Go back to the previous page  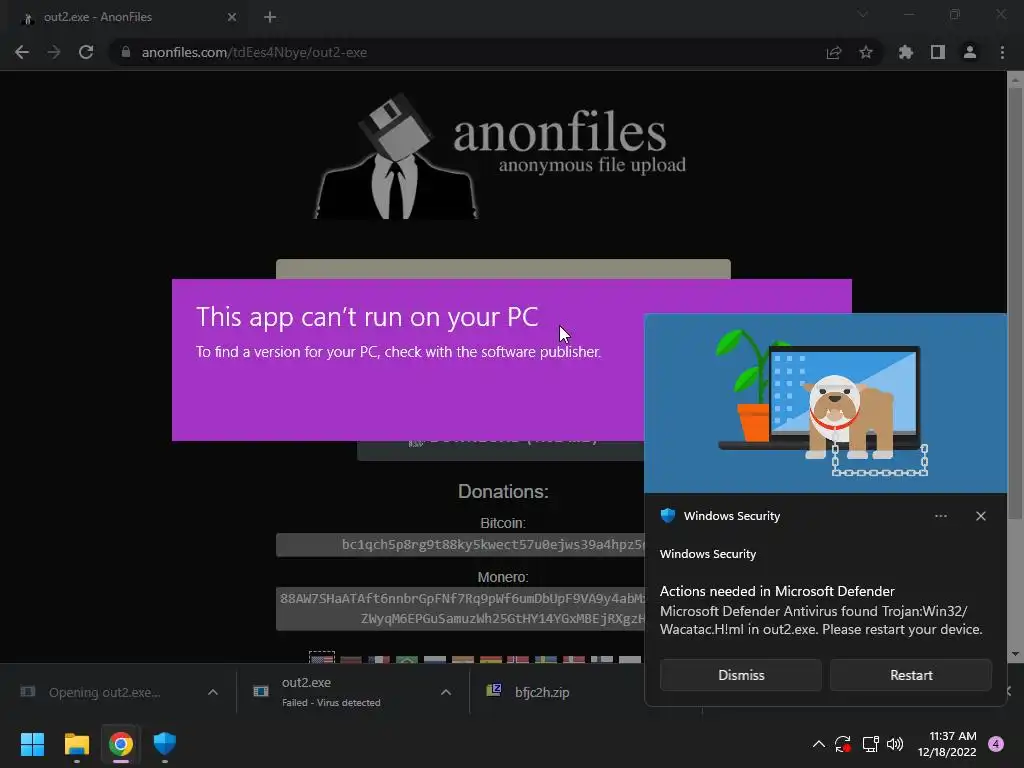tap(22, 52)
